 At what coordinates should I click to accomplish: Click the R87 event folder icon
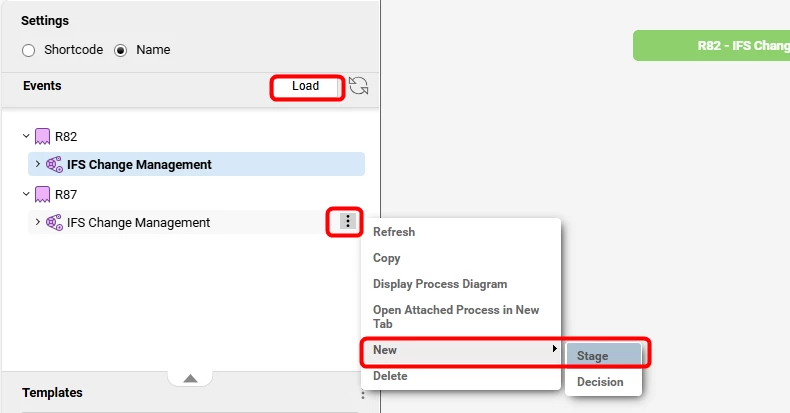(42, 194)
